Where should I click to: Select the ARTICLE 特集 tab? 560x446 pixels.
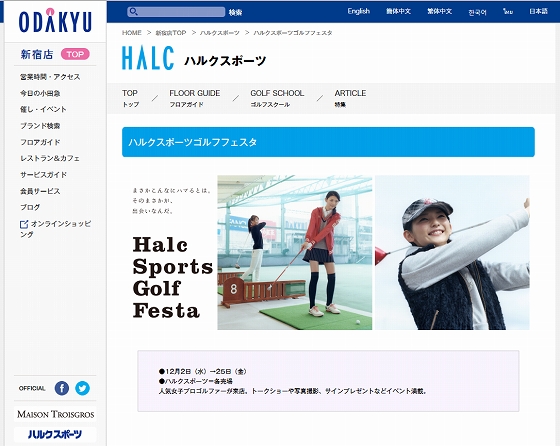(350, 98)
